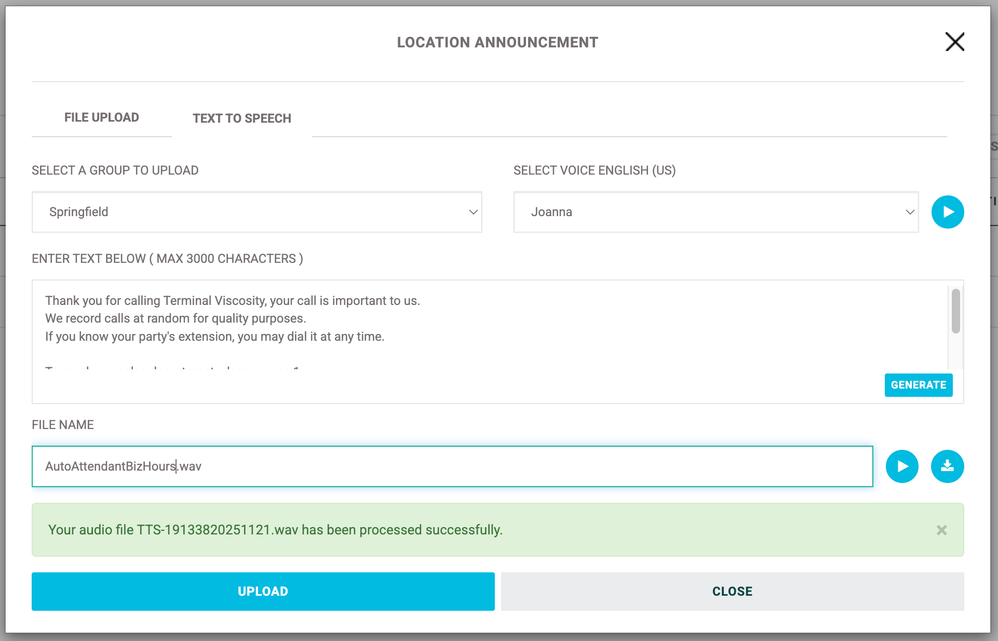The height and width of the screenshot is (641, 998).
Task: Click the download icon next to the filename
Action: tap(947, 466)
